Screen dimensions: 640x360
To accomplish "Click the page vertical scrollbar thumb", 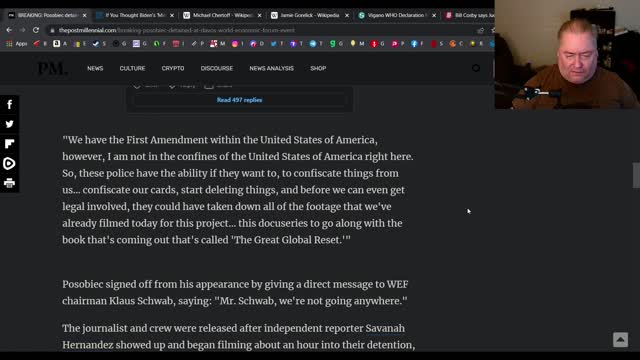I will tap(636, 175).
